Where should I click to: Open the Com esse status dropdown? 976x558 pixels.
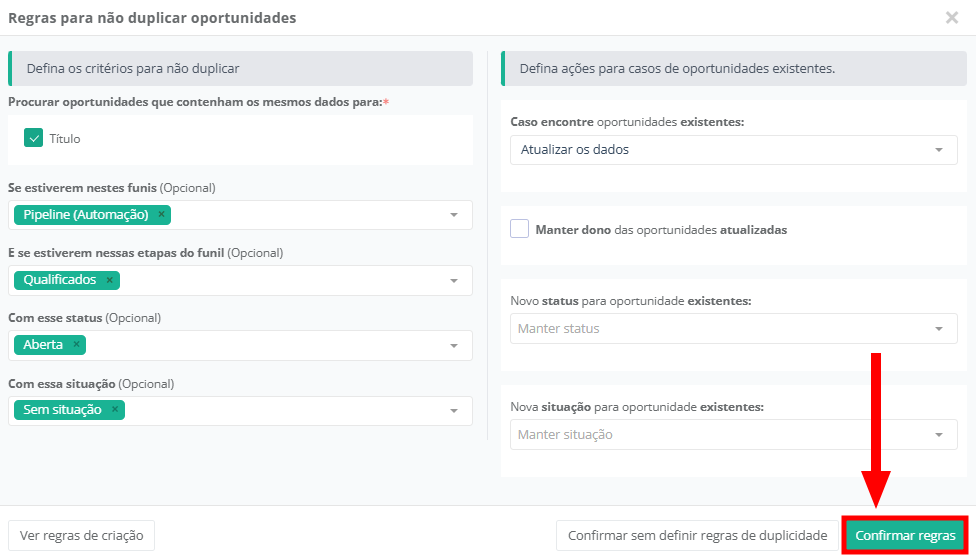click(453, 345)
